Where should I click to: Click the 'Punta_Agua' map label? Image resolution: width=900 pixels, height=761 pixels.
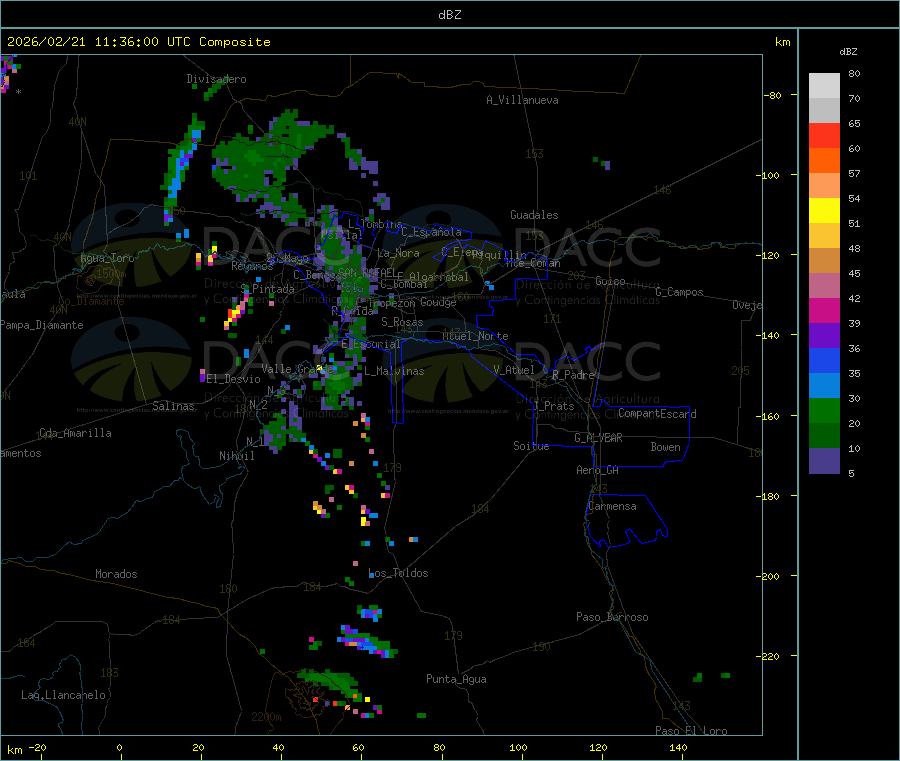click(456, 679)
